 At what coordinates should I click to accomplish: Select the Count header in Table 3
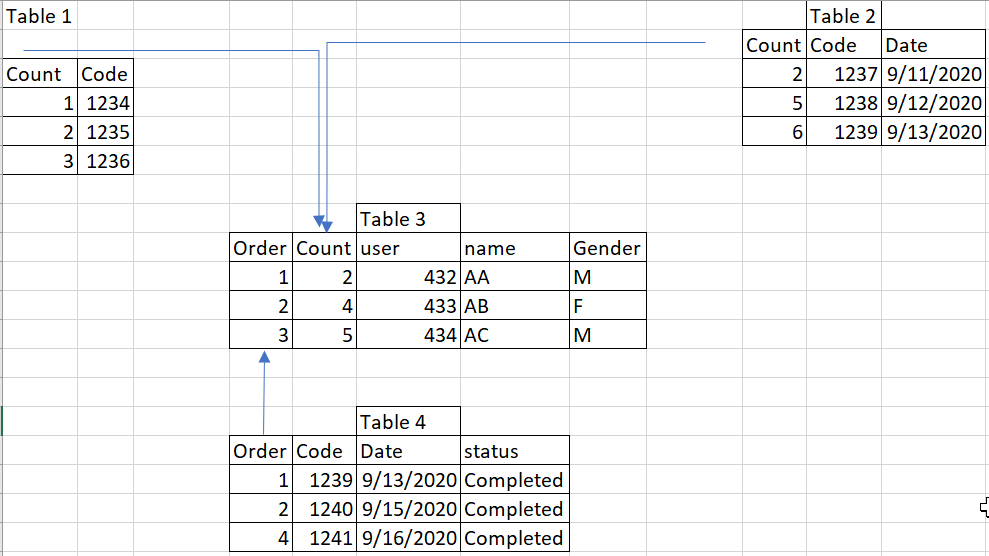(324, 248)
